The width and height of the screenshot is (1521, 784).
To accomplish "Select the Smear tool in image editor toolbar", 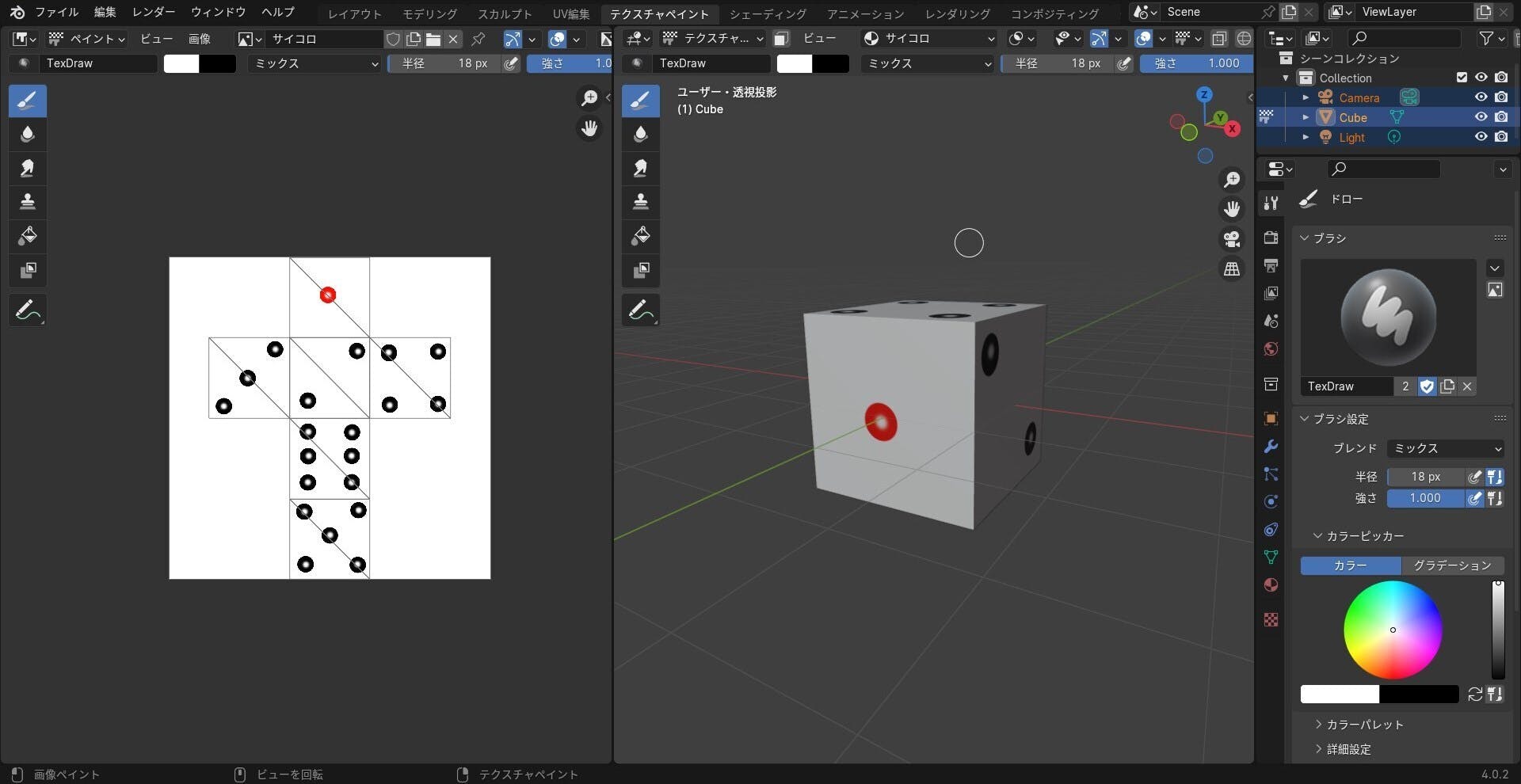I will (x=27, y=168).
